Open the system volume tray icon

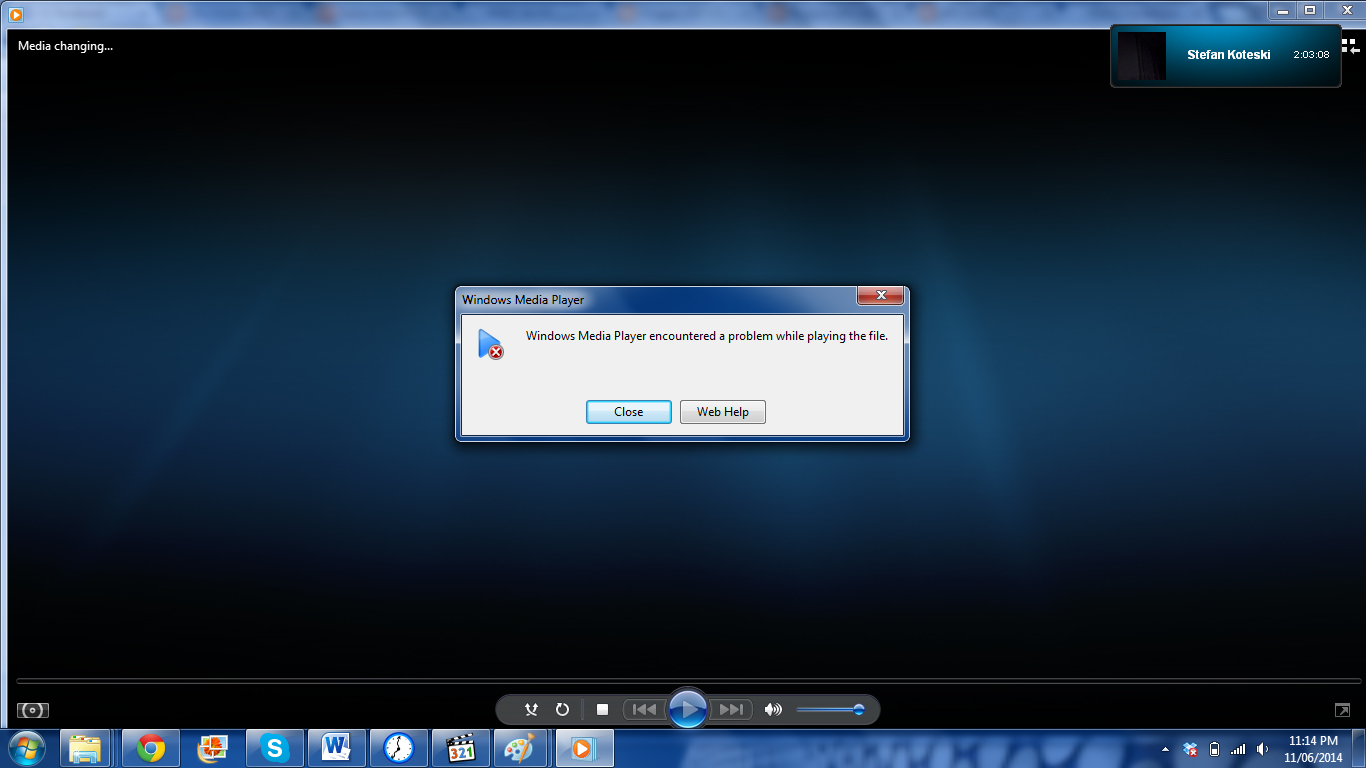pos(1262,748)
